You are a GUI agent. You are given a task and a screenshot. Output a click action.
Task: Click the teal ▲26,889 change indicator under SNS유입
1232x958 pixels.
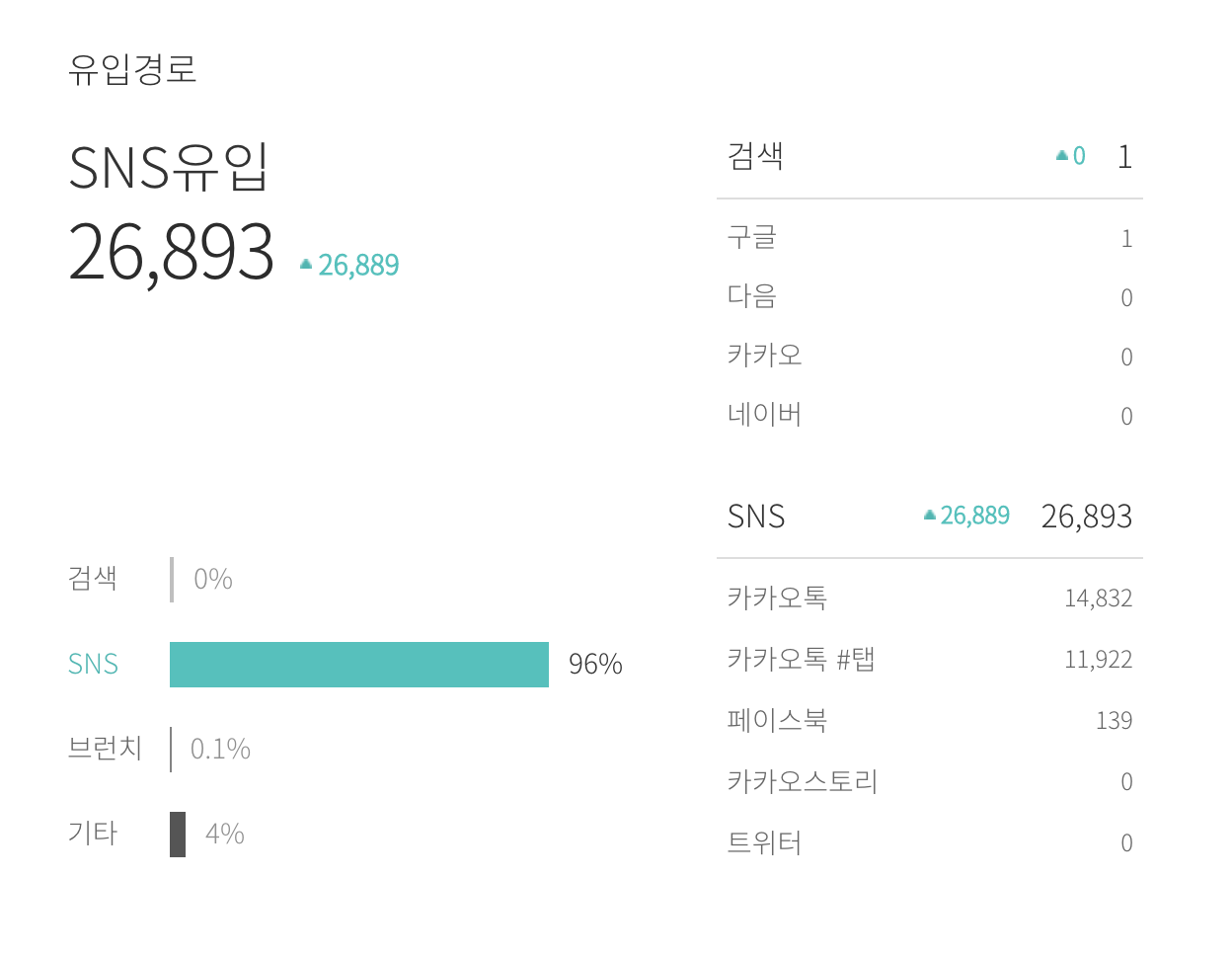(349, 264)
